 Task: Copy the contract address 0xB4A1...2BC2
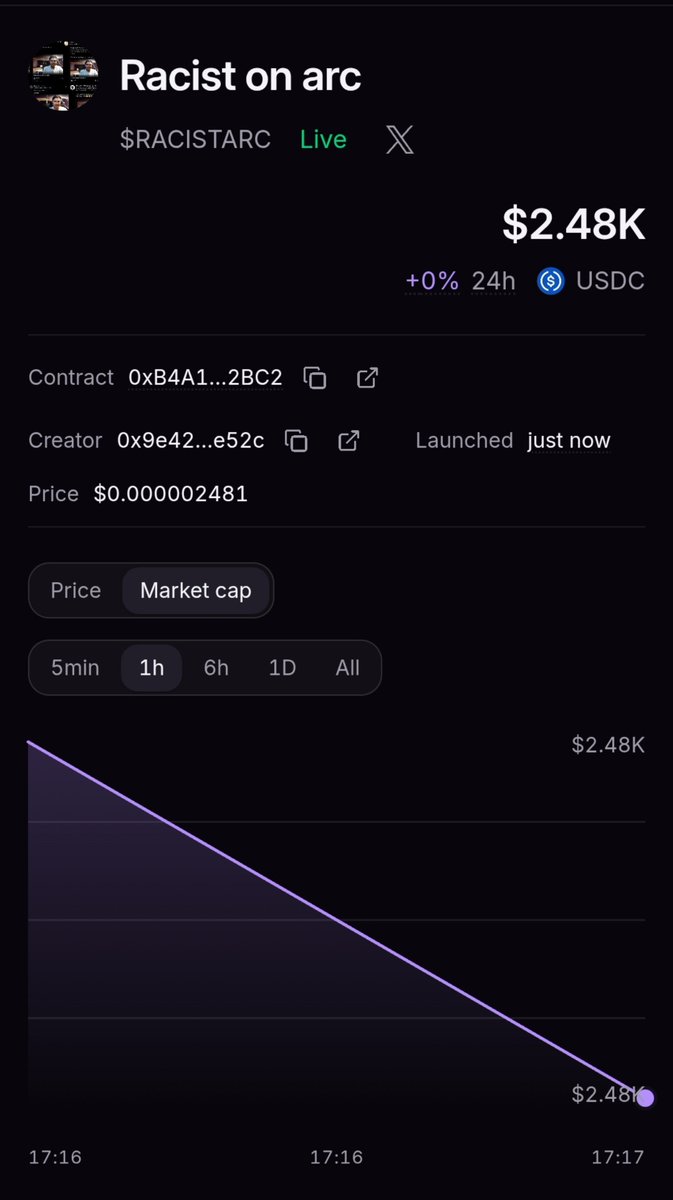[315, 378]
